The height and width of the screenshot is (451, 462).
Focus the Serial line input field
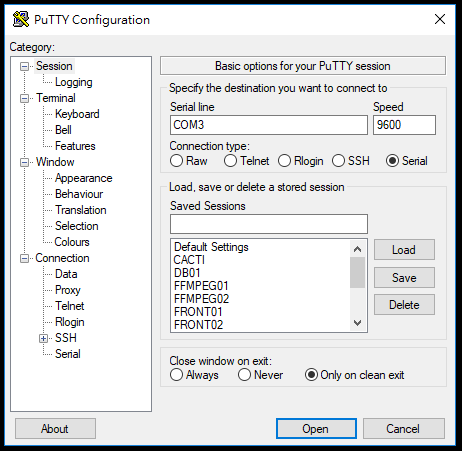pos(269,125)
